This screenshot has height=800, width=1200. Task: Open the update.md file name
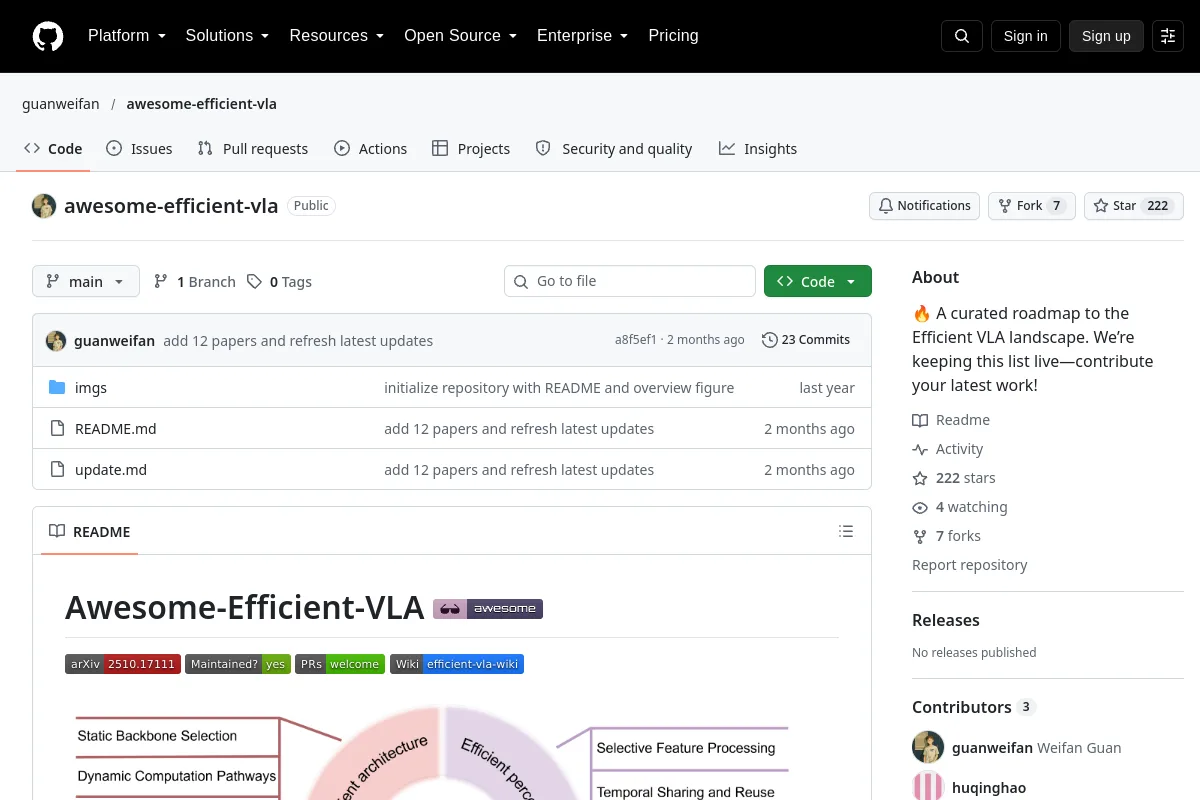(x=111, y=469)
